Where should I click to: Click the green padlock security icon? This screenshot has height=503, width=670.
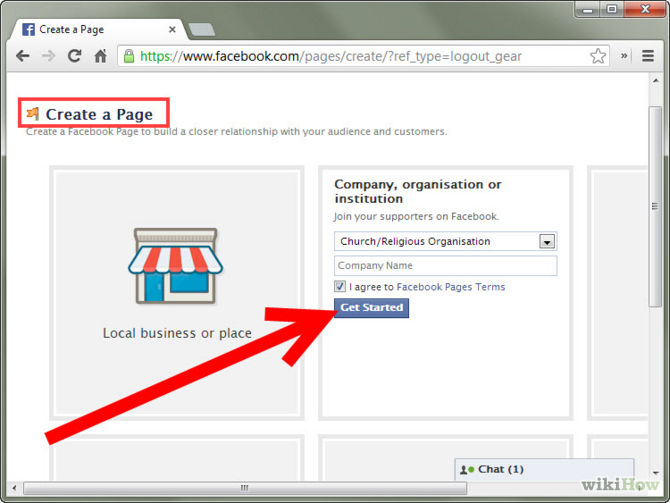click(x=129, y=56)
